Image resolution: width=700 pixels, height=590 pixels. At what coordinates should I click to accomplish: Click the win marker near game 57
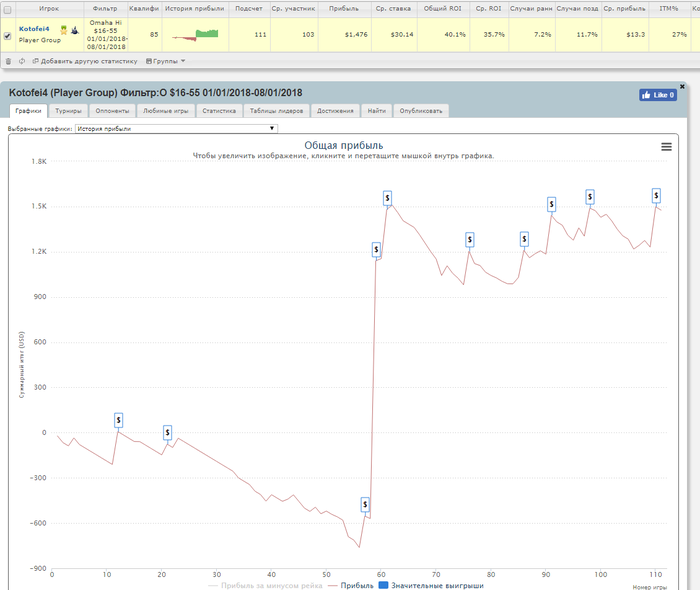click(x=365, y=504)
